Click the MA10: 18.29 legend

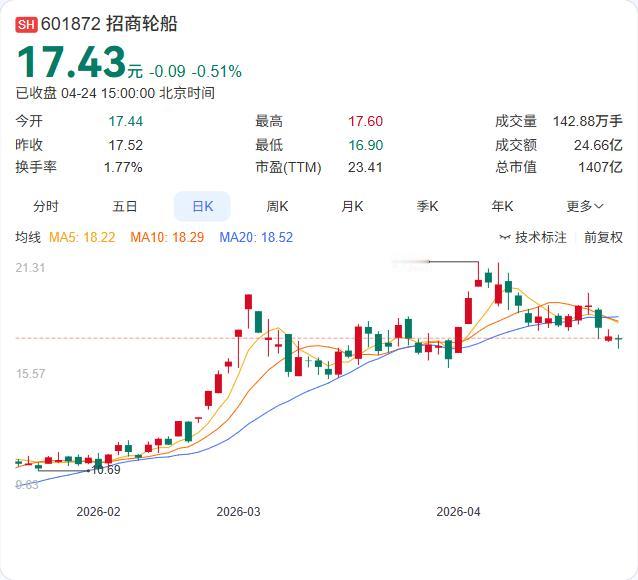(x=167, y=237)
